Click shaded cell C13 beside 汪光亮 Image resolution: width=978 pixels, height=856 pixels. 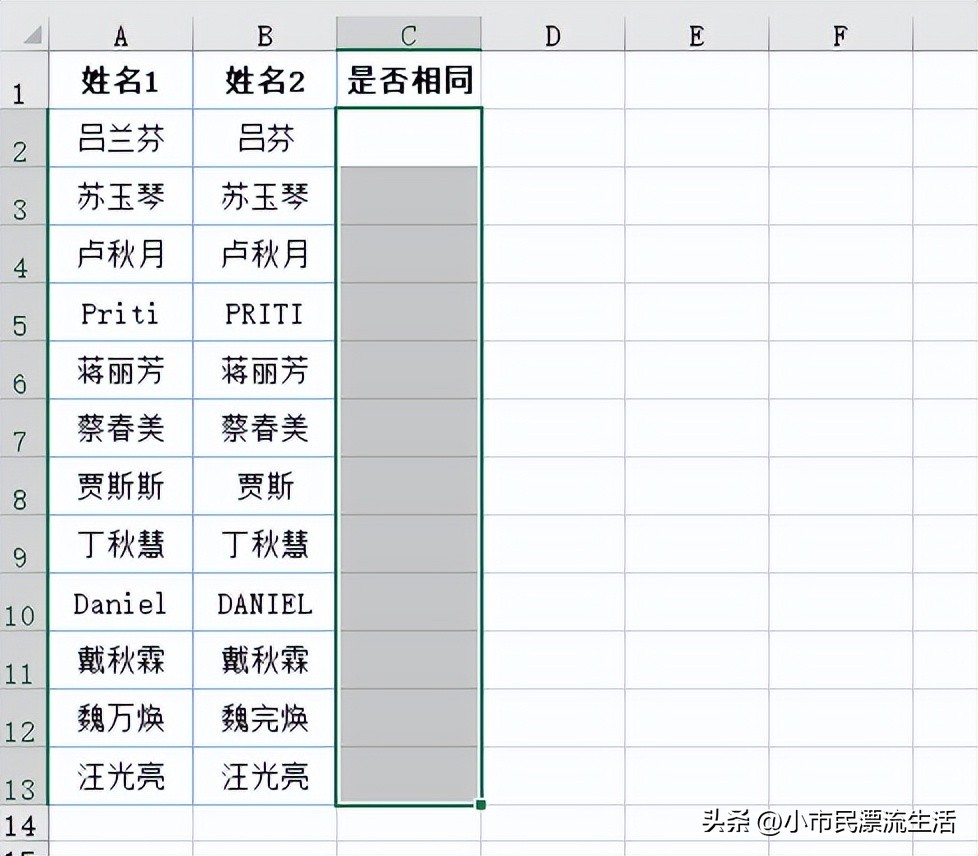click(409, 776)
